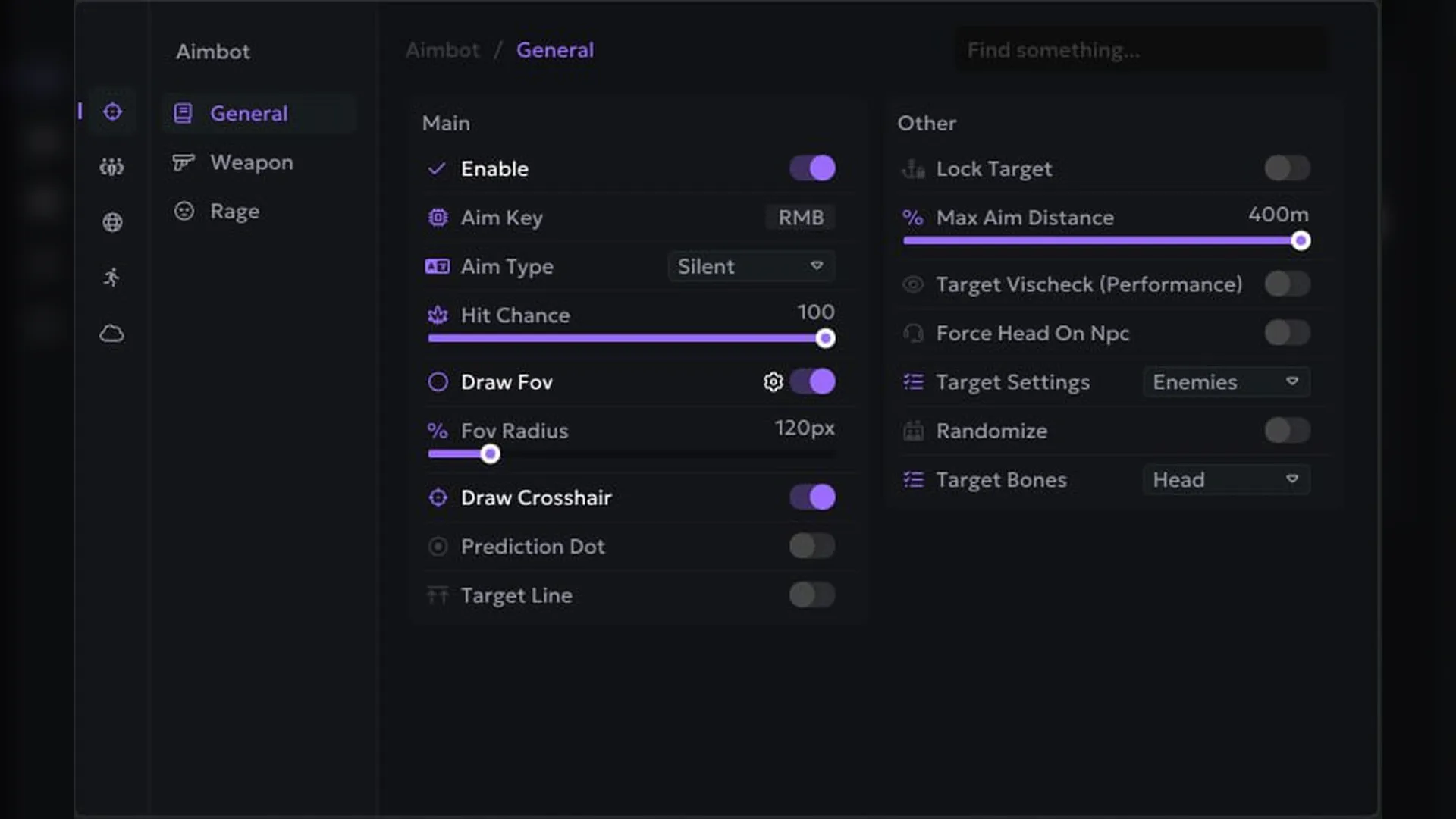The height and width of the screenshot is (819, 1456).
Task: Open the globe world sidebar section
Action: (x=112, y=222)
